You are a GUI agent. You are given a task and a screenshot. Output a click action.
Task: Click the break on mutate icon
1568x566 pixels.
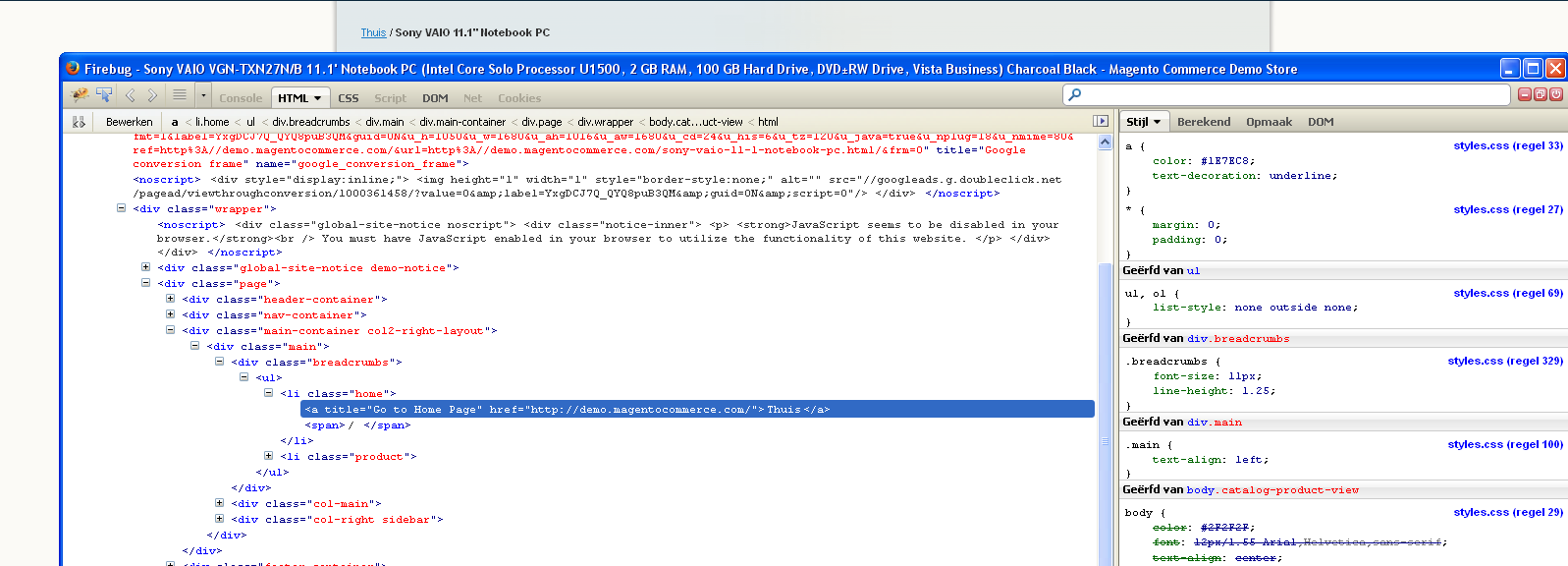pyautogui.click(x=79, y=122)
